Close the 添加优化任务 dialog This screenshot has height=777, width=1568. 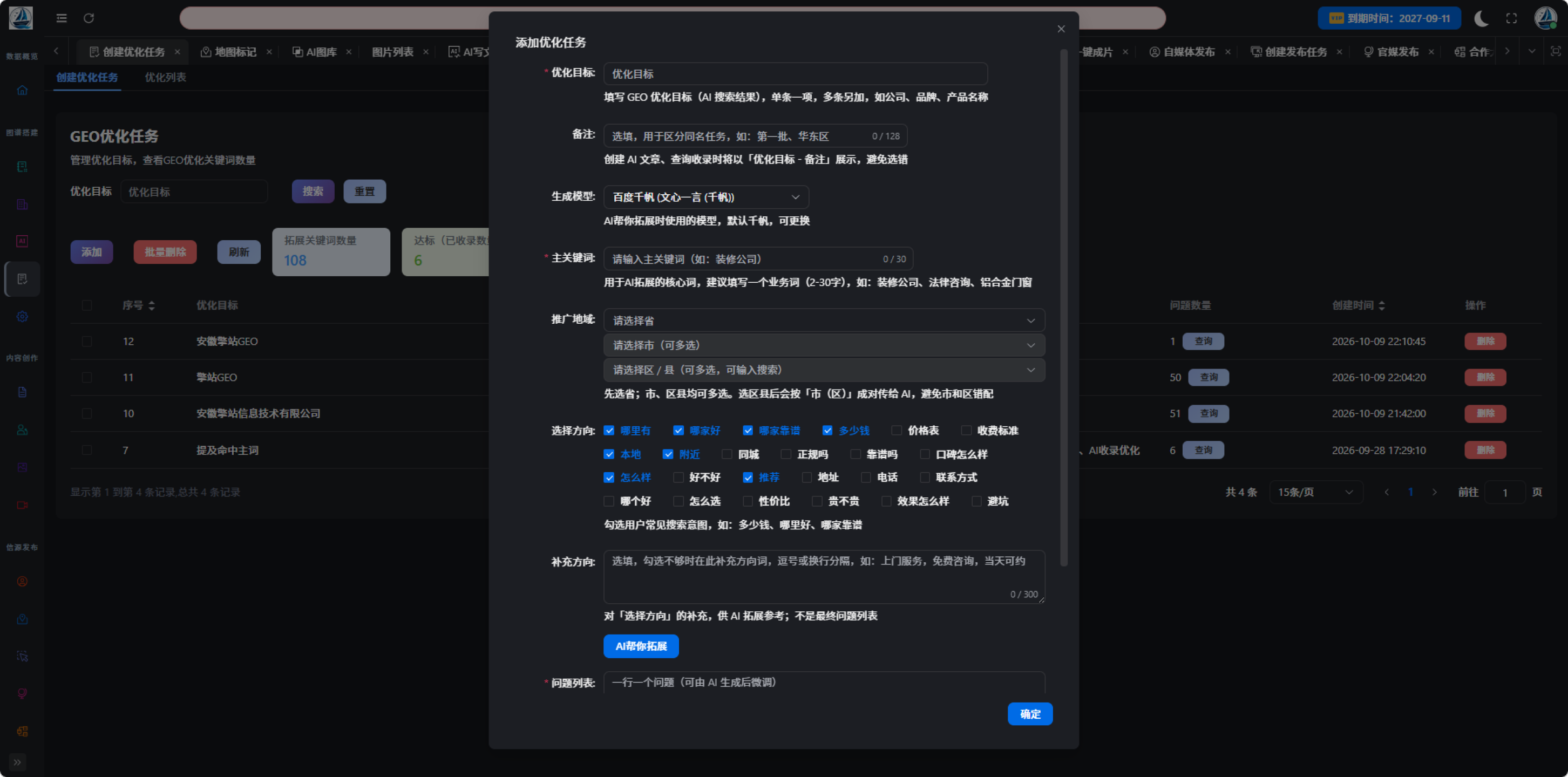pos(1061,29)
